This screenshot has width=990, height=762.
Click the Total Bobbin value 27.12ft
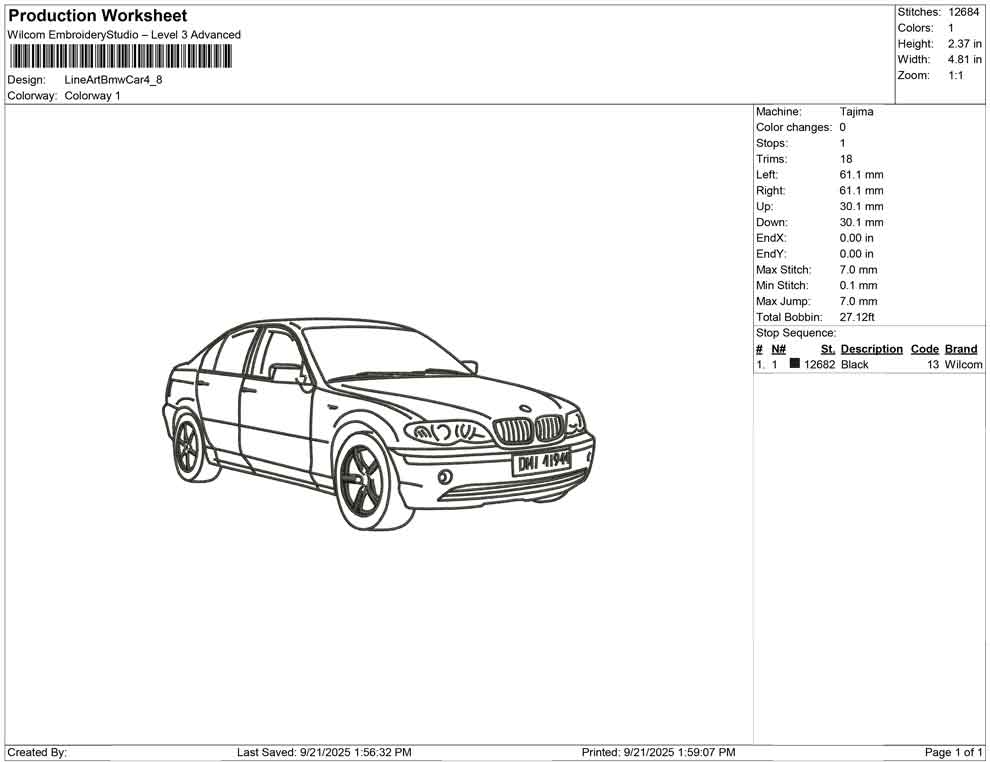[857, 317]
